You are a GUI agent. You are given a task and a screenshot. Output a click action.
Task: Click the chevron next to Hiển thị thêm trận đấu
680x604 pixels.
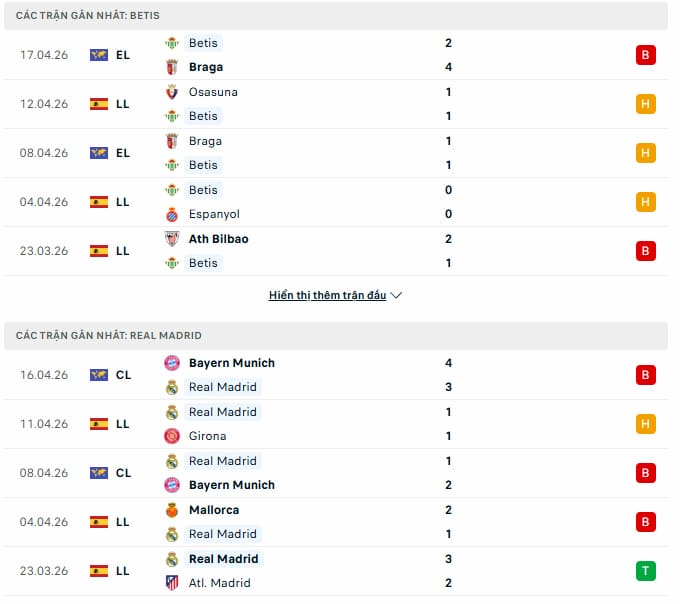[397, 296]
